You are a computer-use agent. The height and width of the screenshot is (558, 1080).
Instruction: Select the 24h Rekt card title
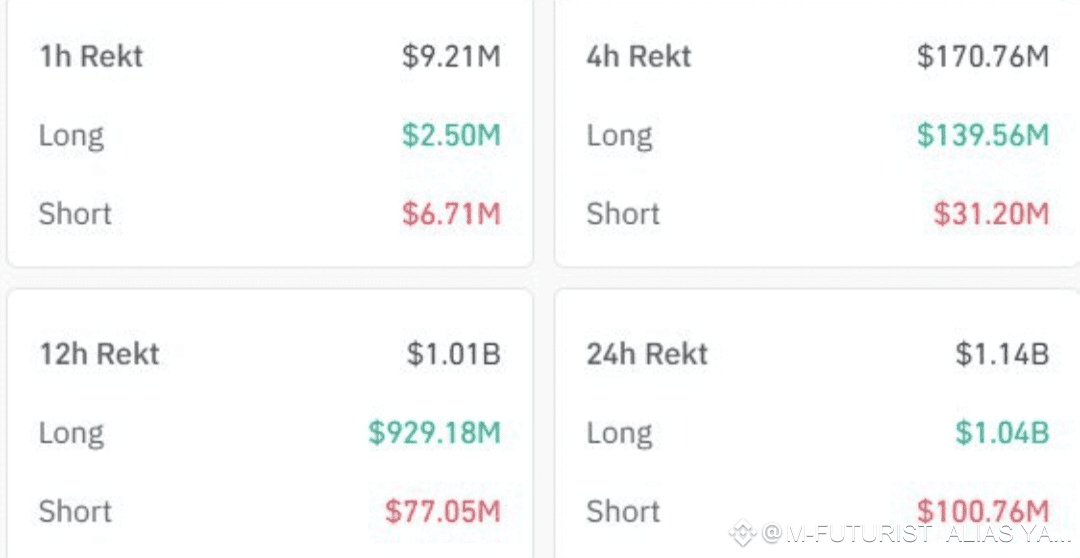[647, 353]
